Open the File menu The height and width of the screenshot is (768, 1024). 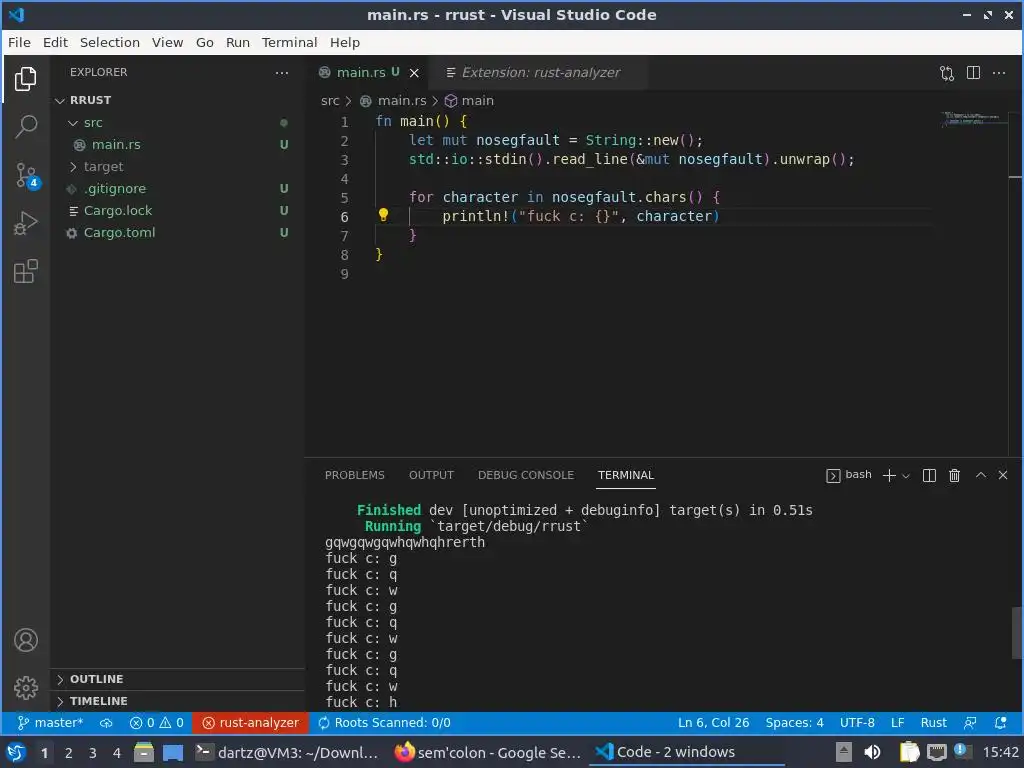point(19,42)
